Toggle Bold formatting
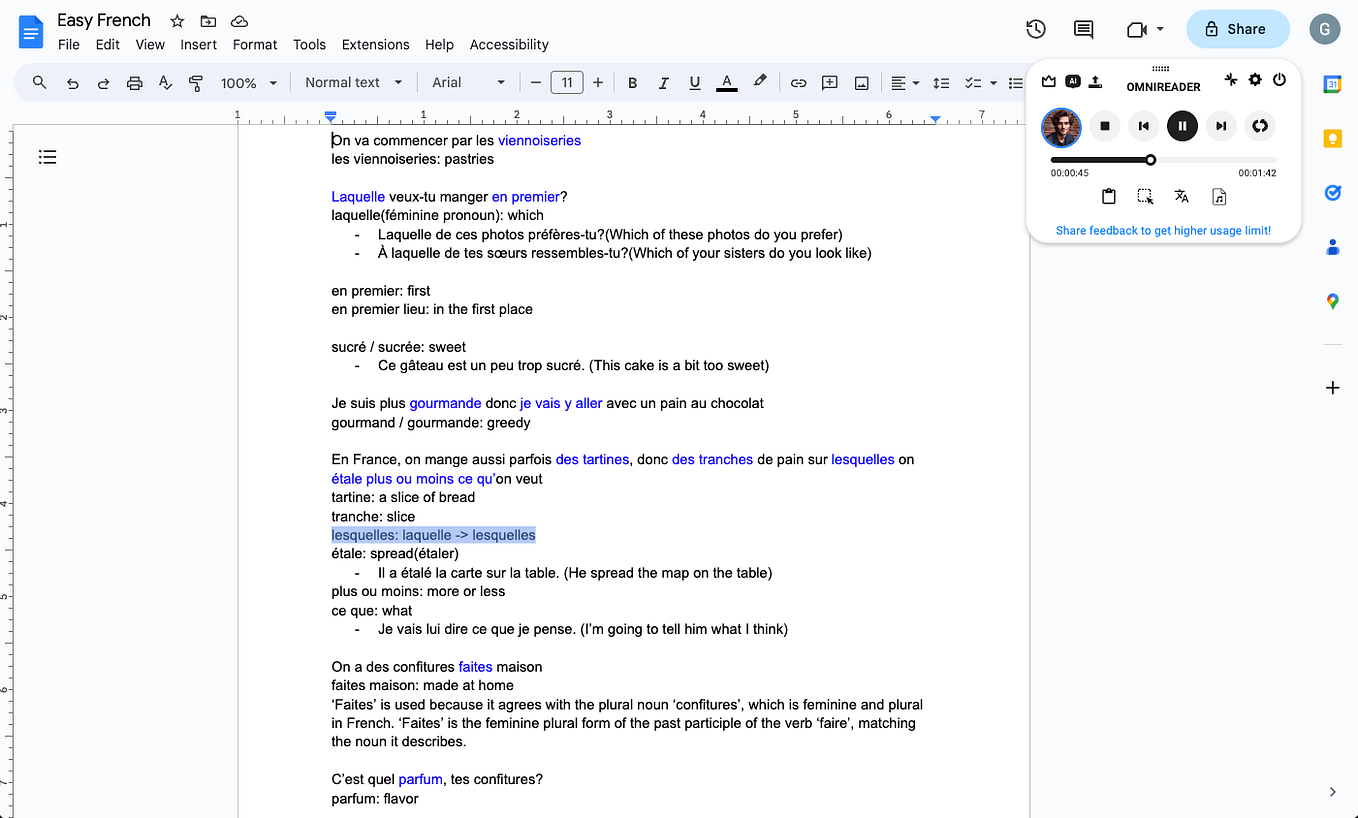 coord(632,83)
